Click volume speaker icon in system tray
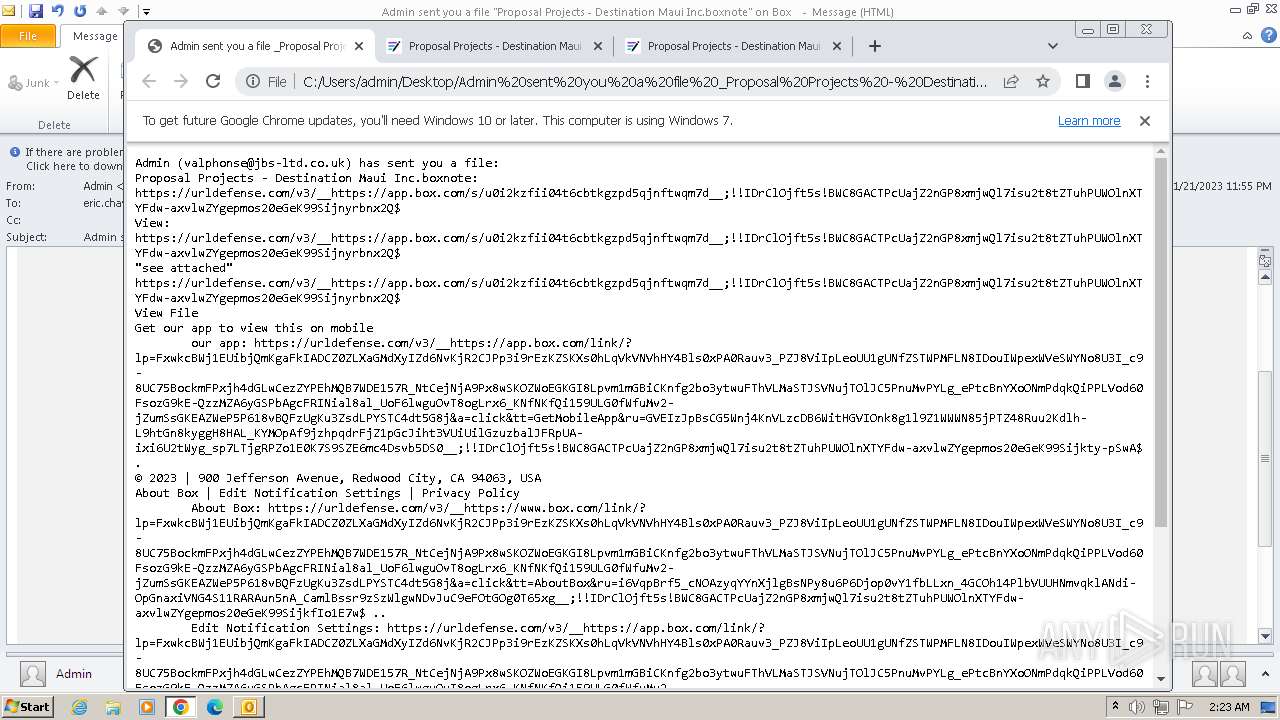Screen dimensions: 1280x720 click(1137, 707)
